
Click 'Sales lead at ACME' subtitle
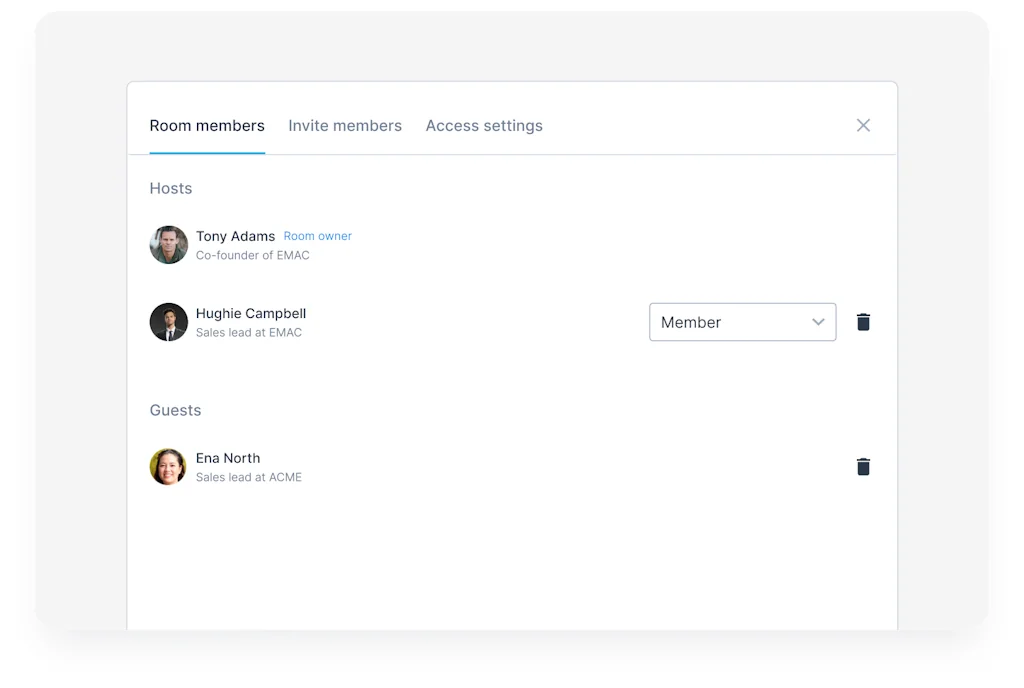[x=249, y=477]
